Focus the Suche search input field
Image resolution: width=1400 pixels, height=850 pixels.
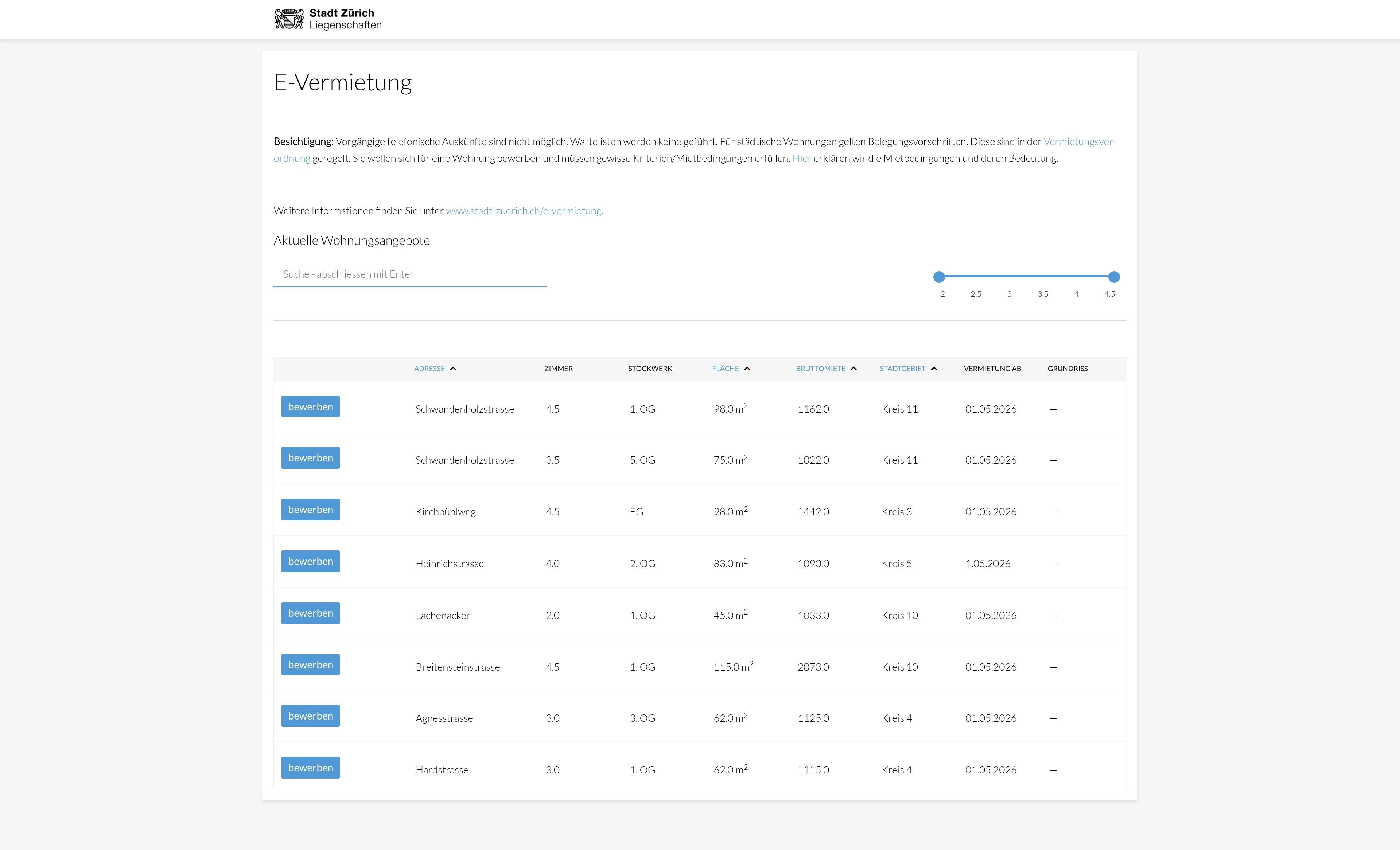tap(409, 274)
